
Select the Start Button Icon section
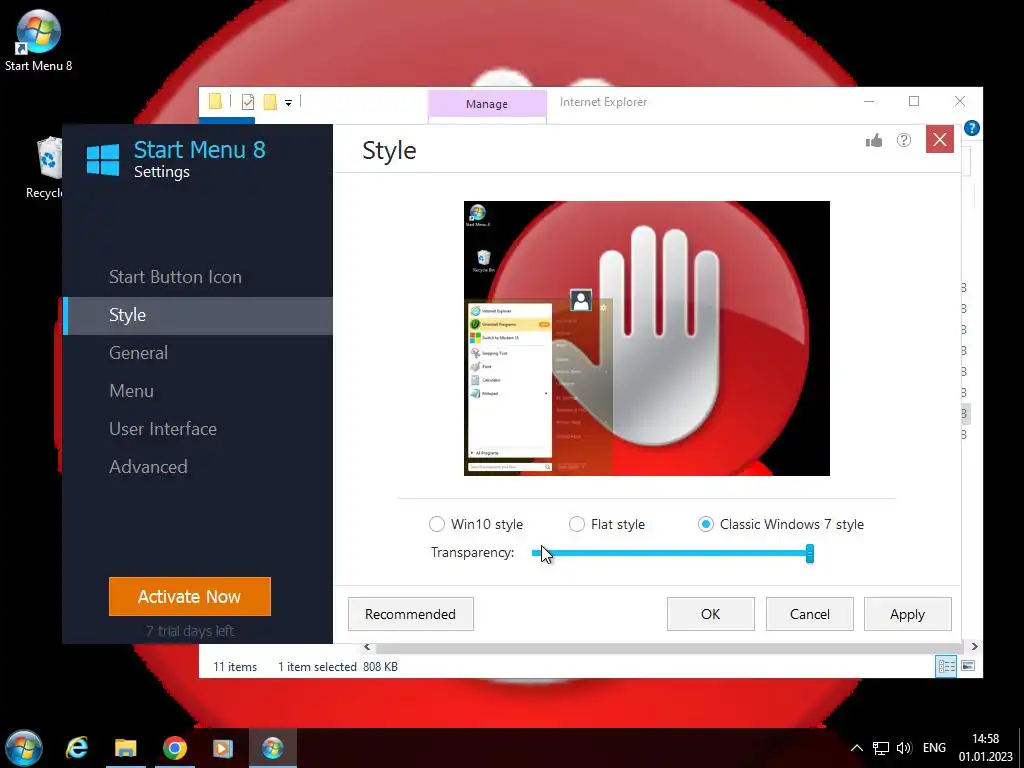pyautogui.click(x=175, y=277)
